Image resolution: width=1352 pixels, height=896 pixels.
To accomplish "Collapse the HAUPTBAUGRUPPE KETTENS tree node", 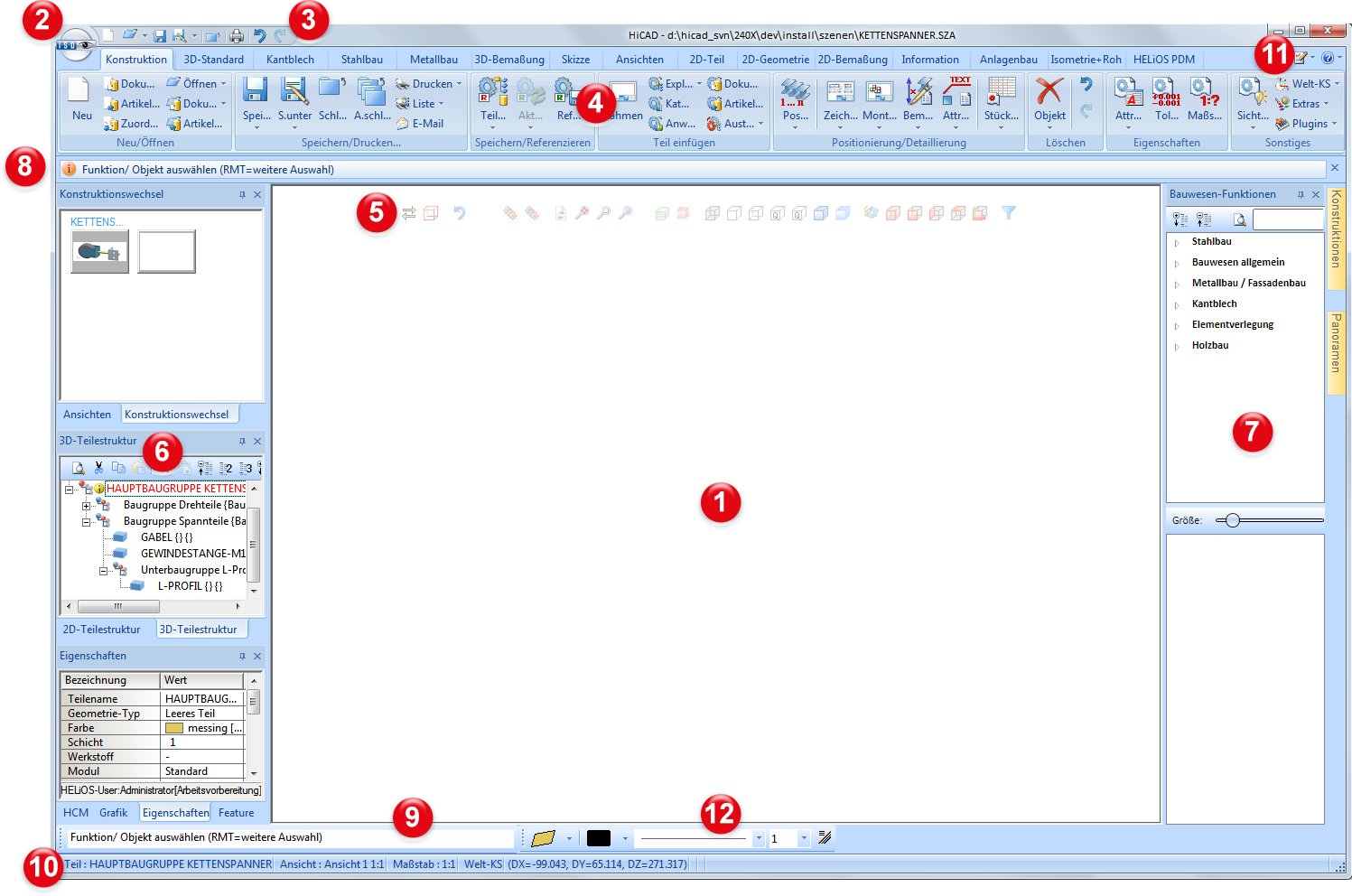I will pos(69,489).
